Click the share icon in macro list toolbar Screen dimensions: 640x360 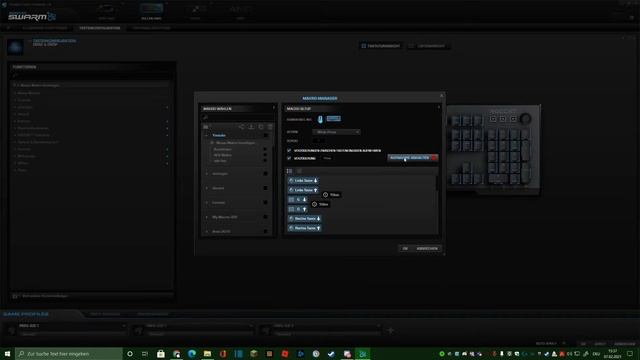point(241,127)
